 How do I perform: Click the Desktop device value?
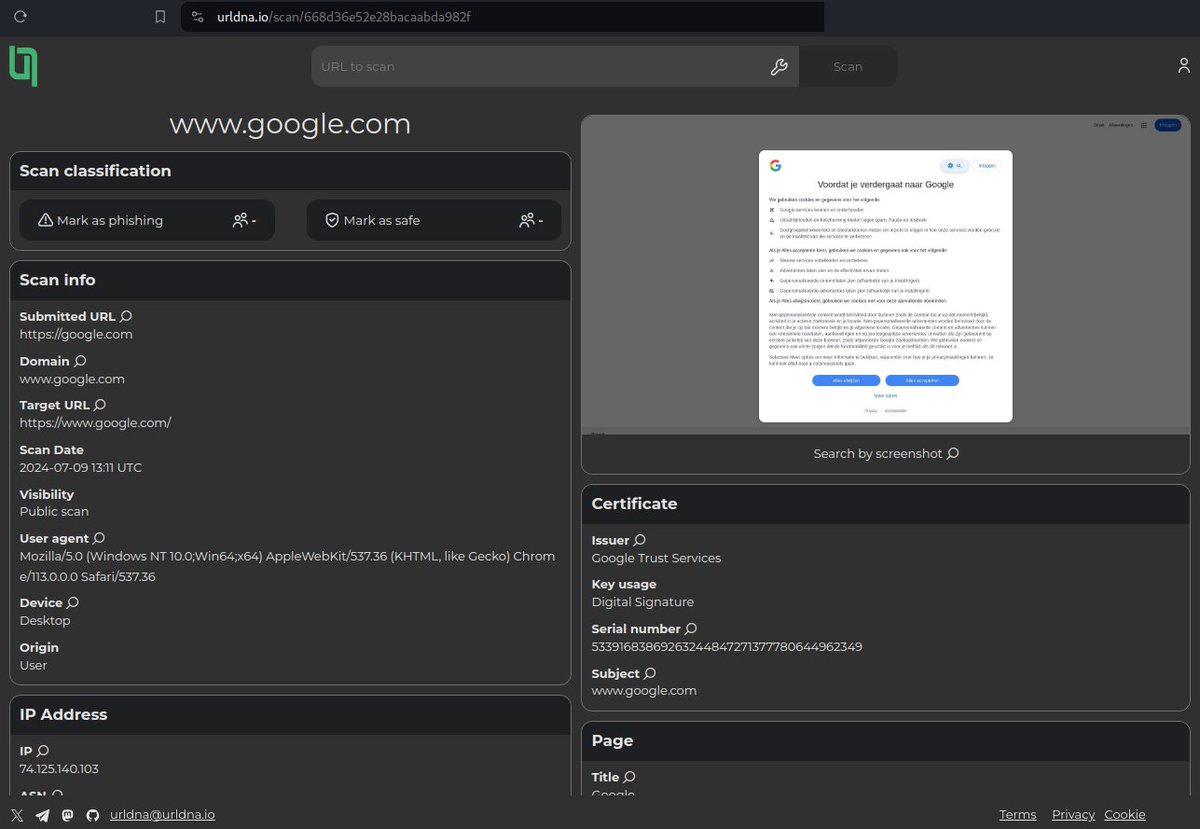click(45, 621)
